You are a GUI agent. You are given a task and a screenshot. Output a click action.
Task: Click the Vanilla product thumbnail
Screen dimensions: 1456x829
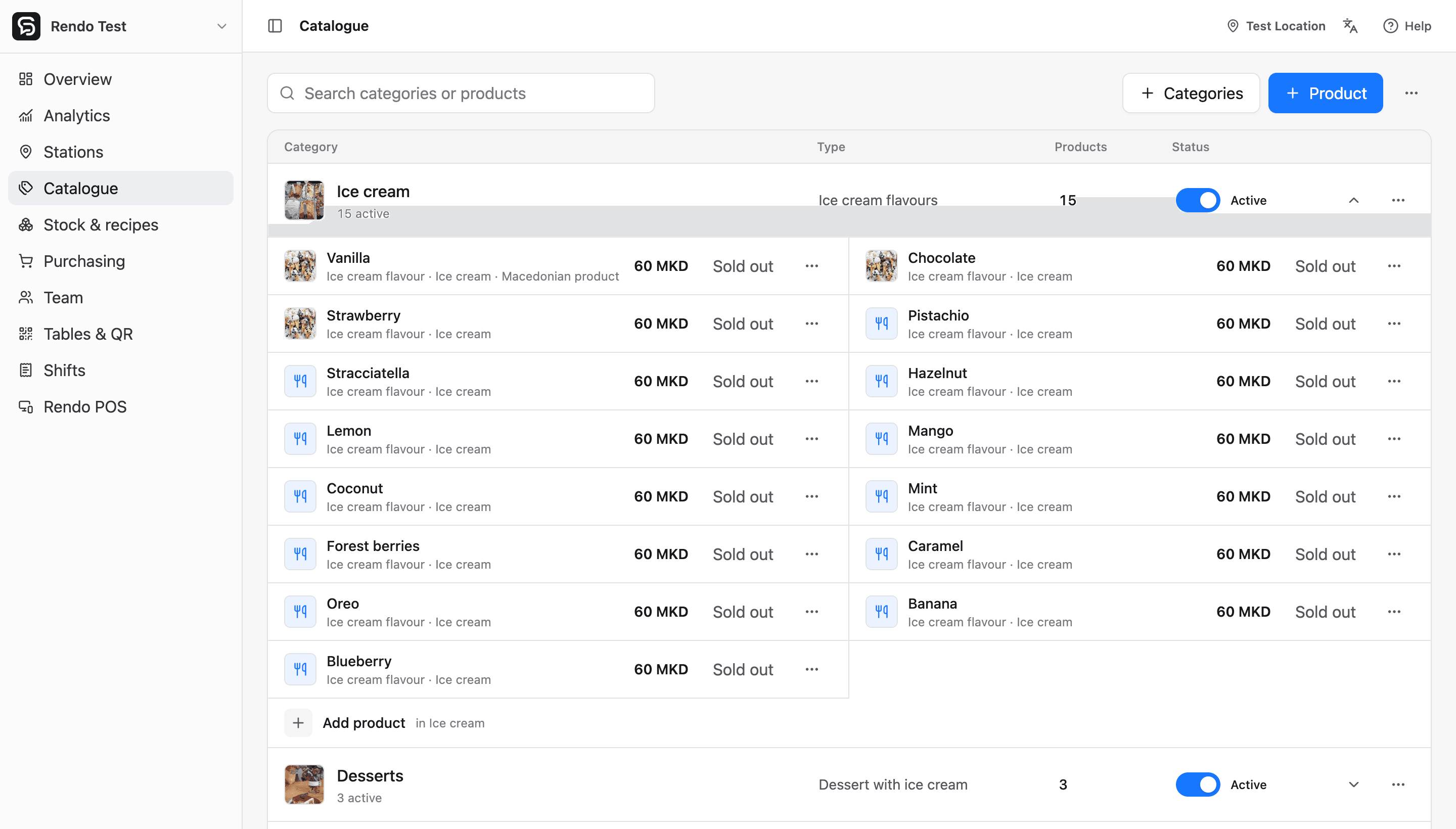tap(300, 266)
